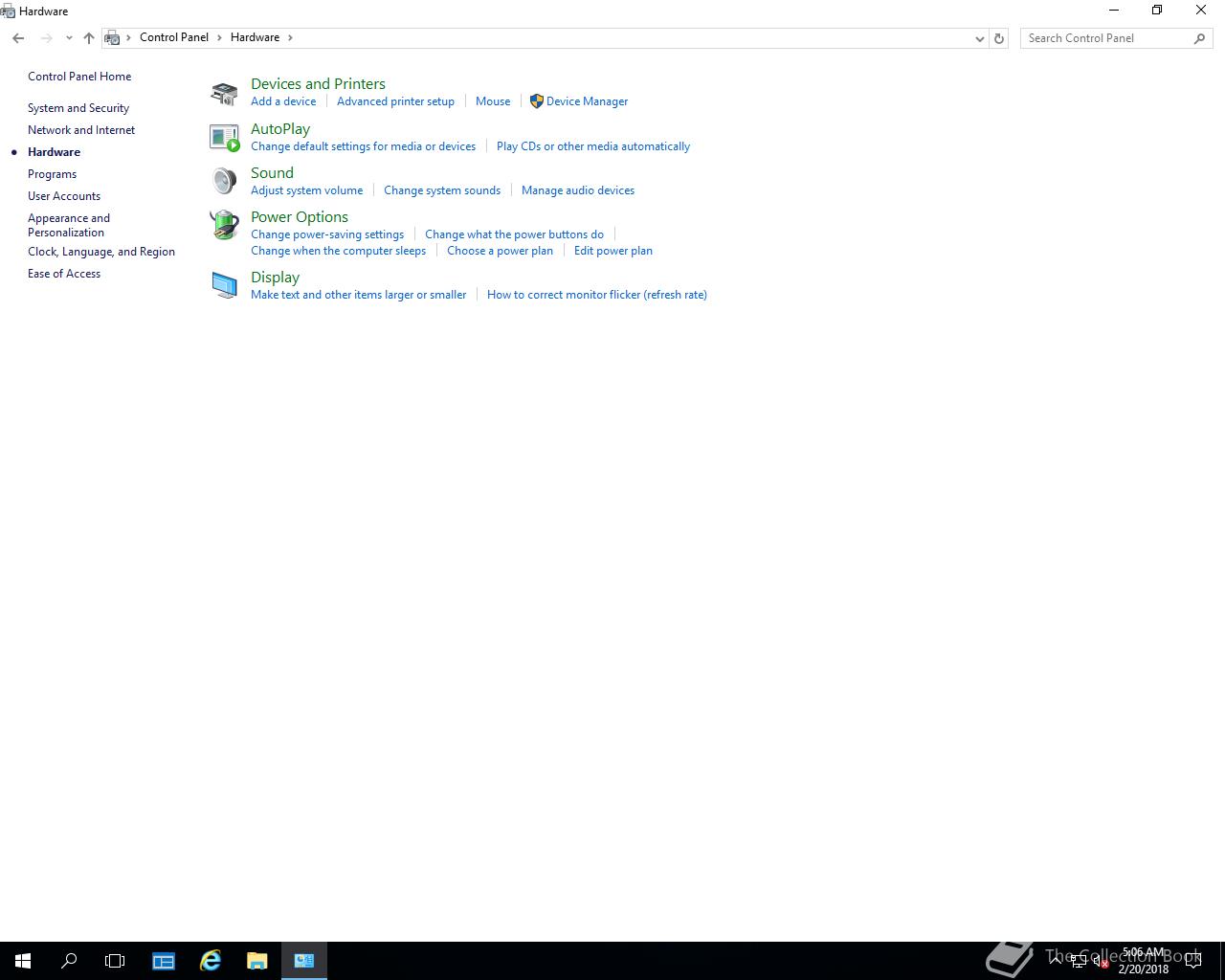Open User Accounts category

coord(64,196)
